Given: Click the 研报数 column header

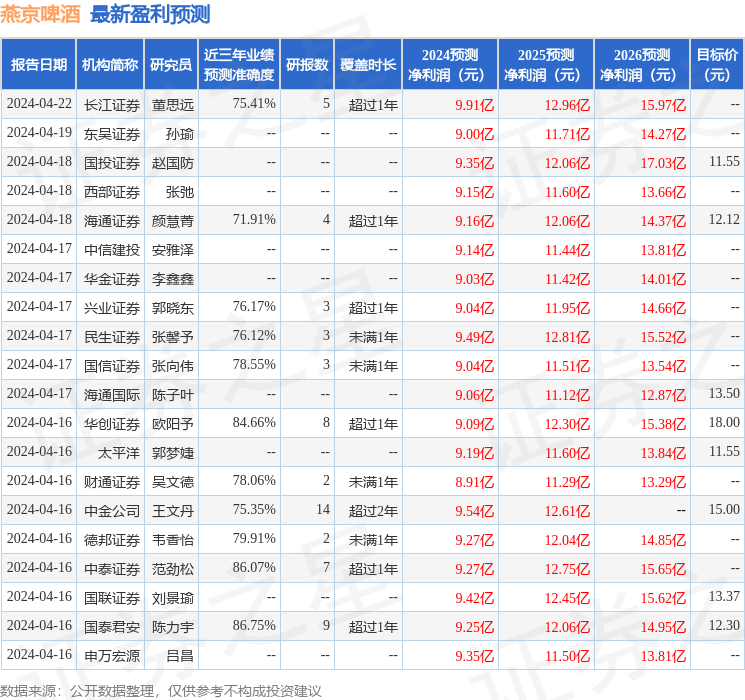Looking at the screenshot, I should tap(307, 65).
